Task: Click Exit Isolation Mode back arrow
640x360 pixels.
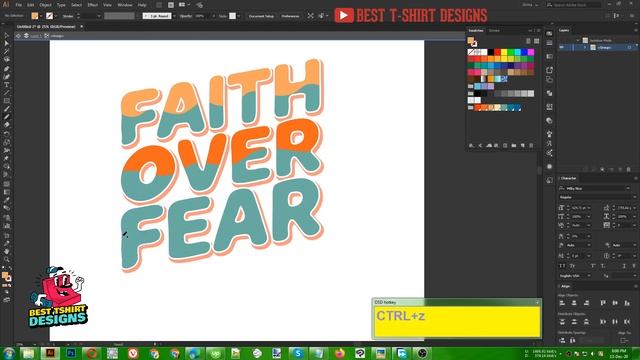Action: coord(18,36)
